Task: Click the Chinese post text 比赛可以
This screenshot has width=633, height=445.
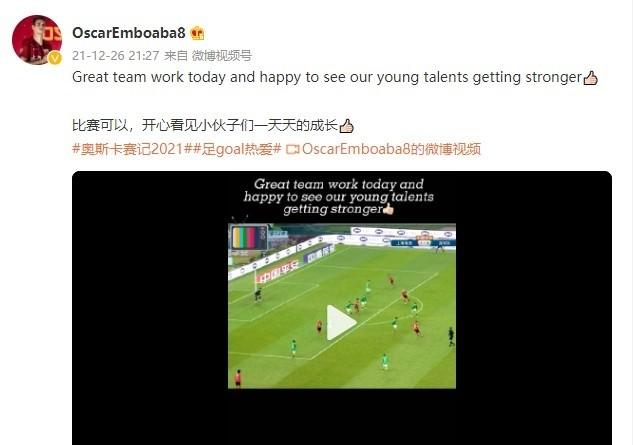Action: click(x=100, y=125)
